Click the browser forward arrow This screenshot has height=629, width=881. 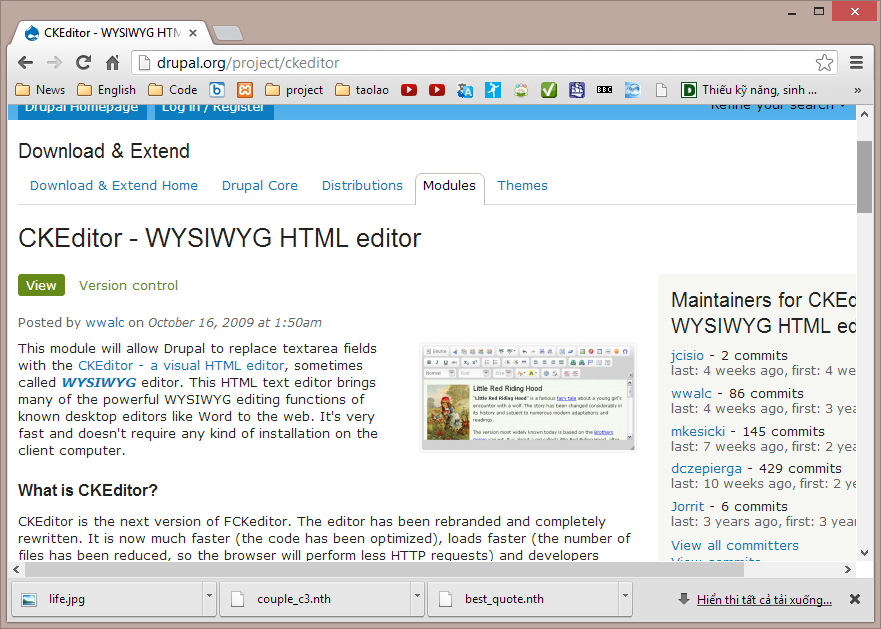[55, 62]
